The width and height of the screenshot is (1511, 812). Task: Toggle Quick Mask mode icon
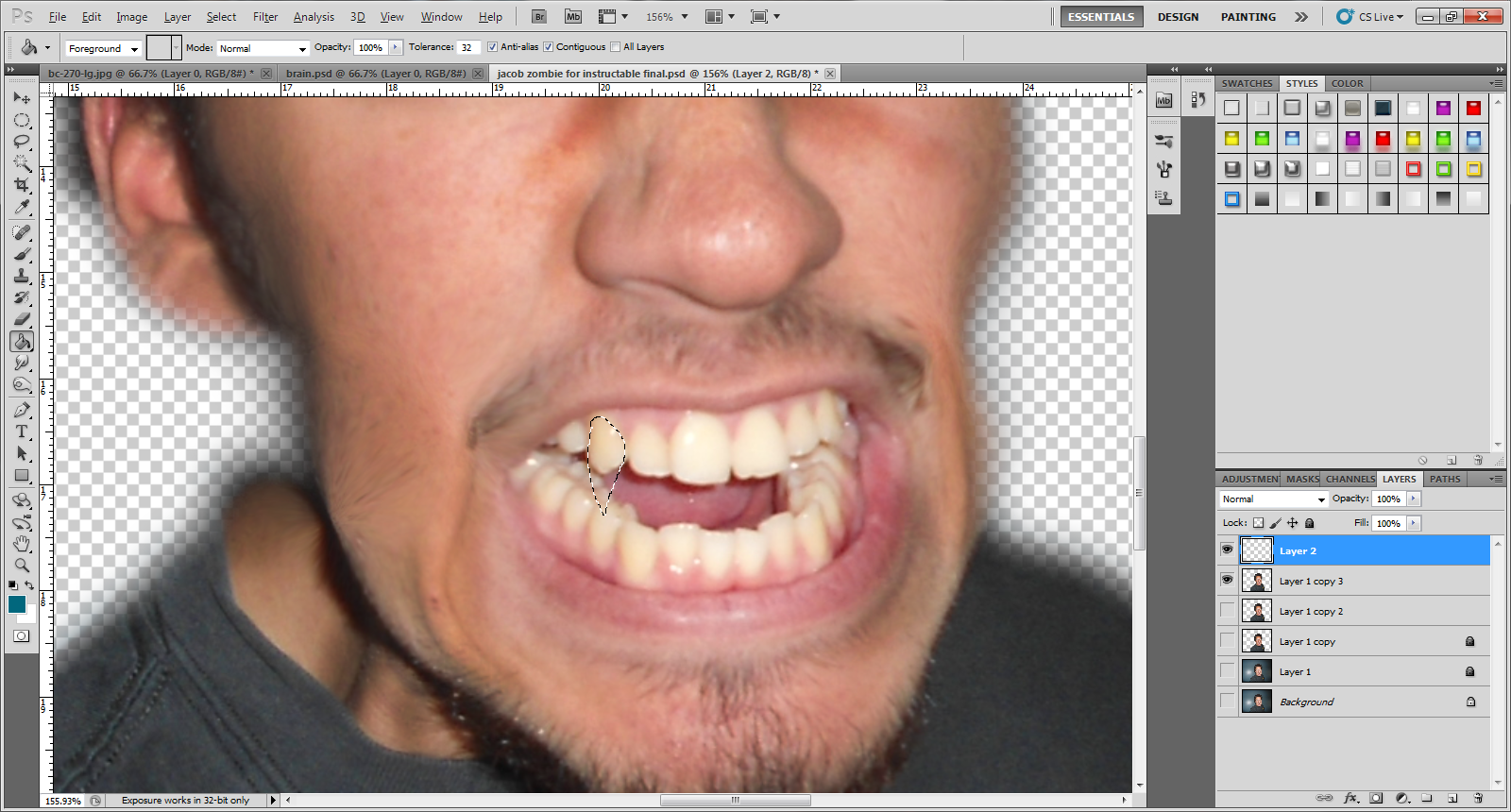(21, 635)
